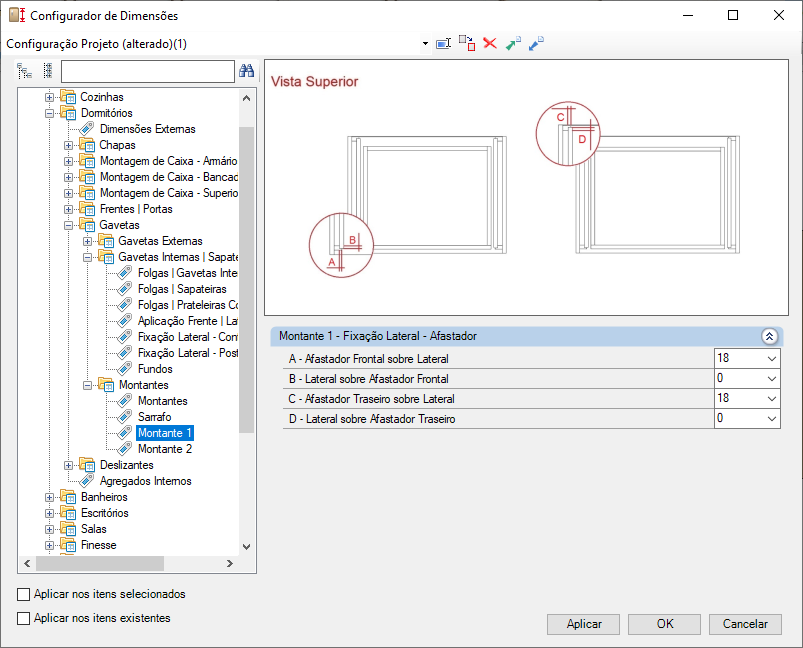Click the green export arrow icon

click(x=513, y=44)
